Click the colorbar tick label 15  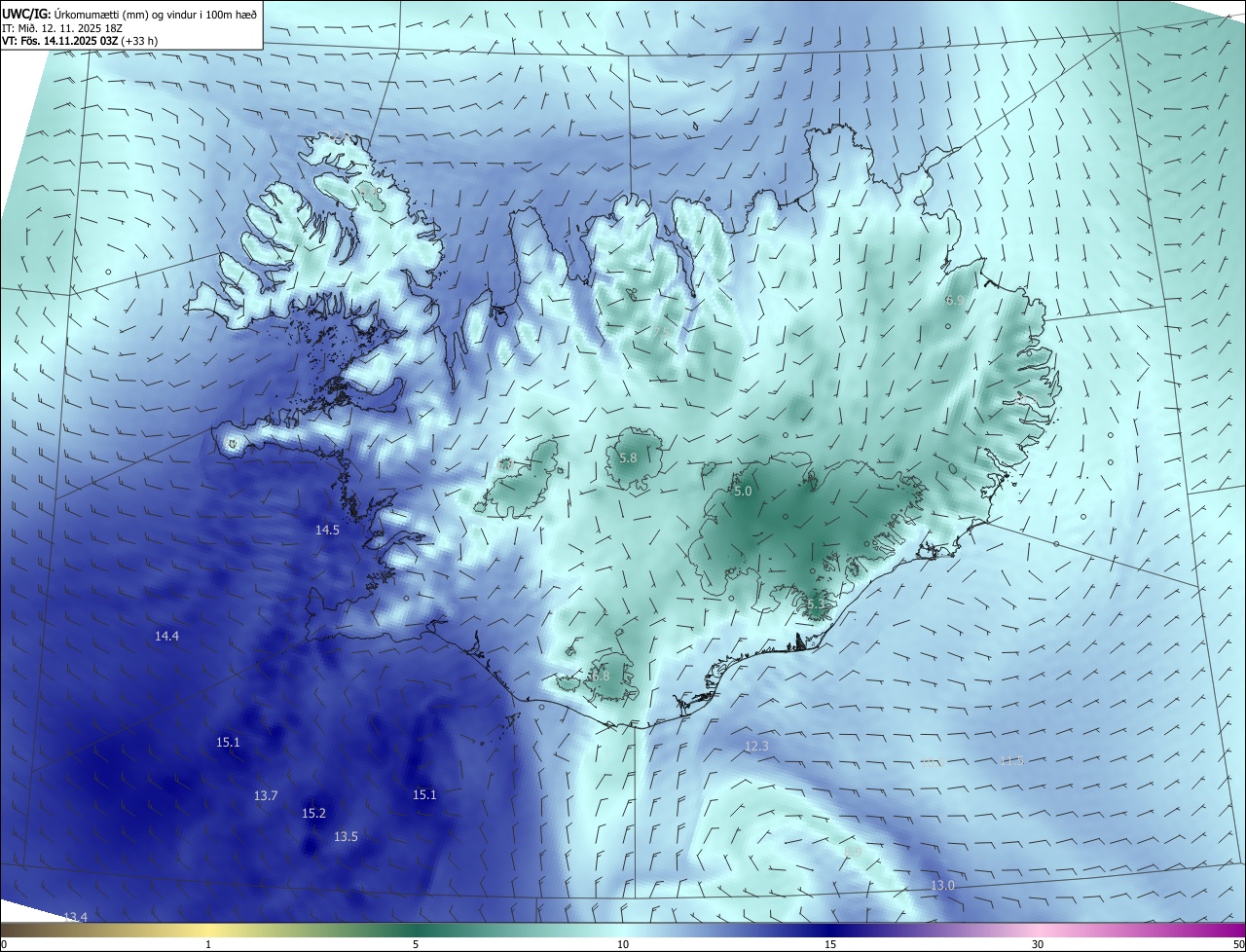coord(830,944)
